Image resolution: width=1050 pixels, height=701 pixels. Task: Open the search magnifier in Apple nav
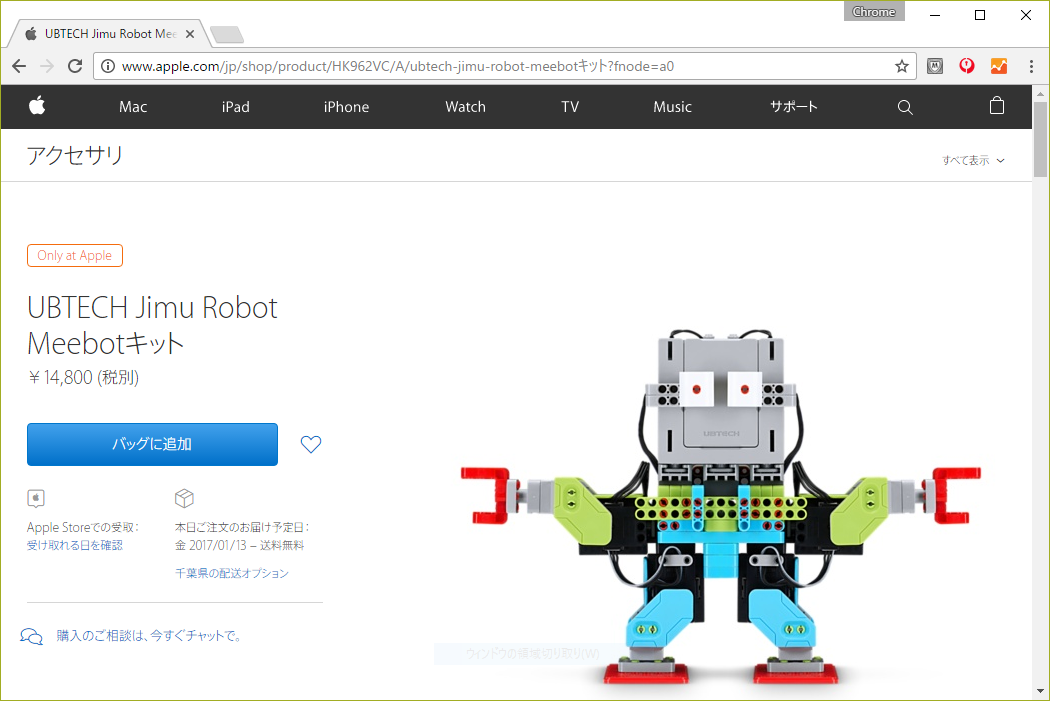click(x=905, y=107)
